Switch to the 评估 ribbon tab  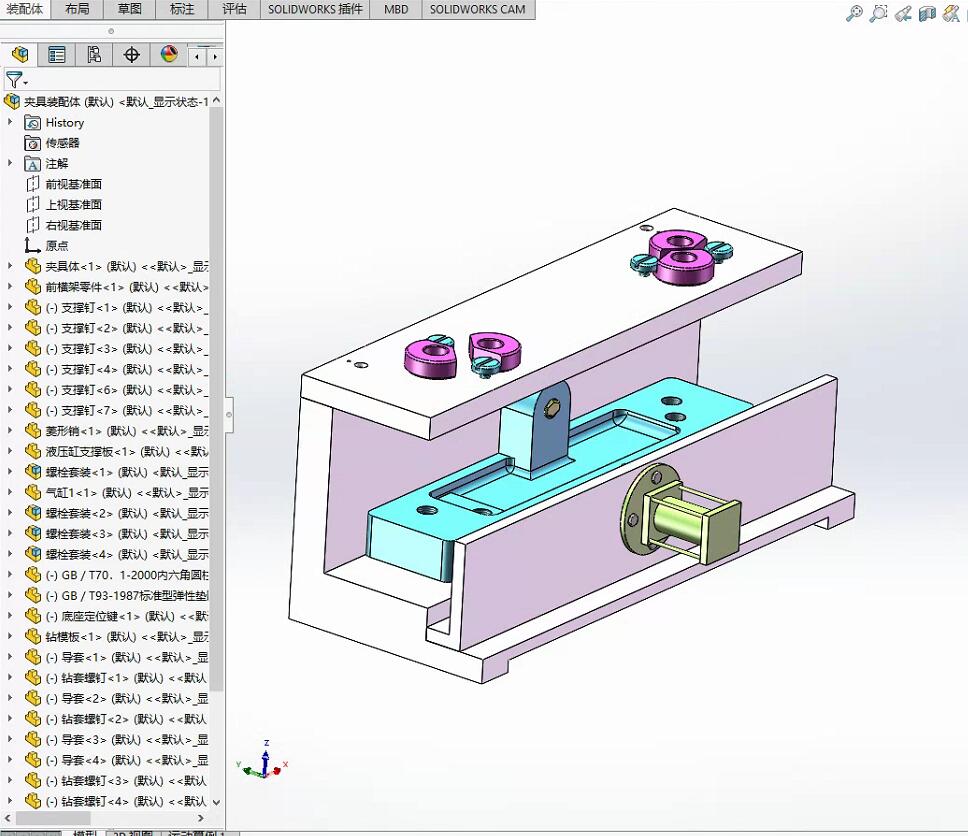point(233,10)
